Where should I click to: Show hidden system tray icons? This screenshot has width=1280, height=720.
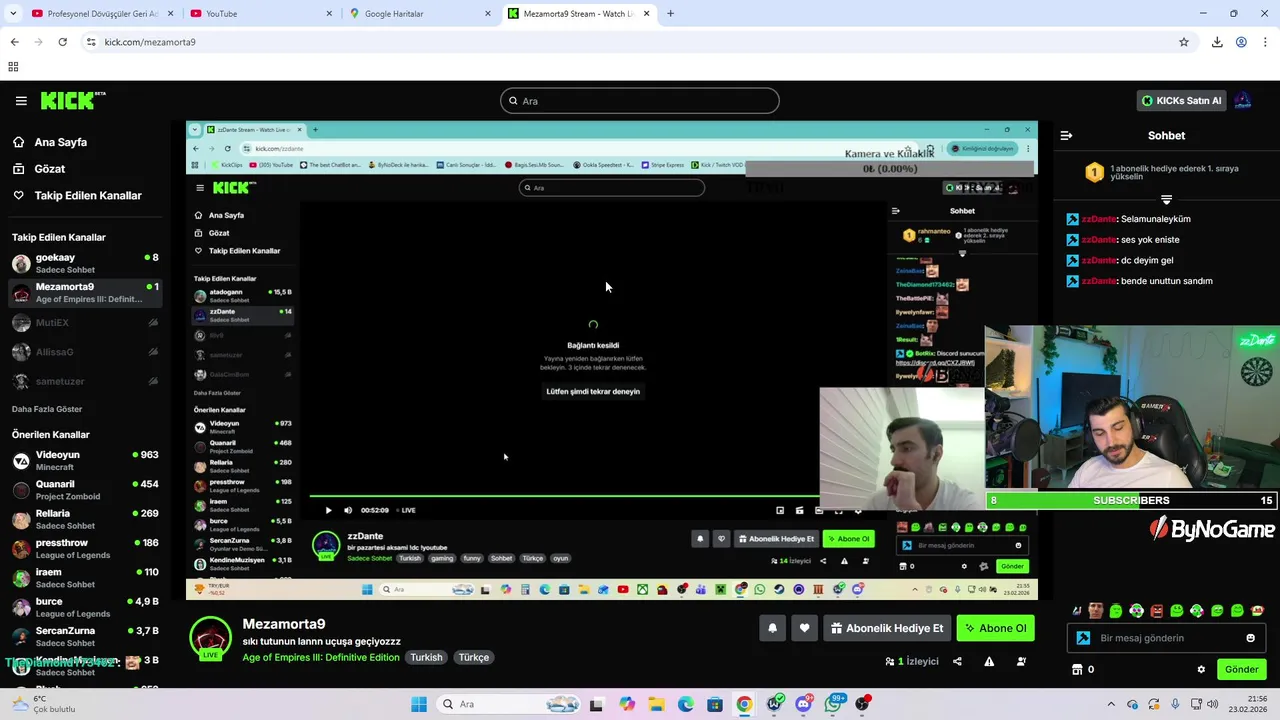tap(1110, 704)
